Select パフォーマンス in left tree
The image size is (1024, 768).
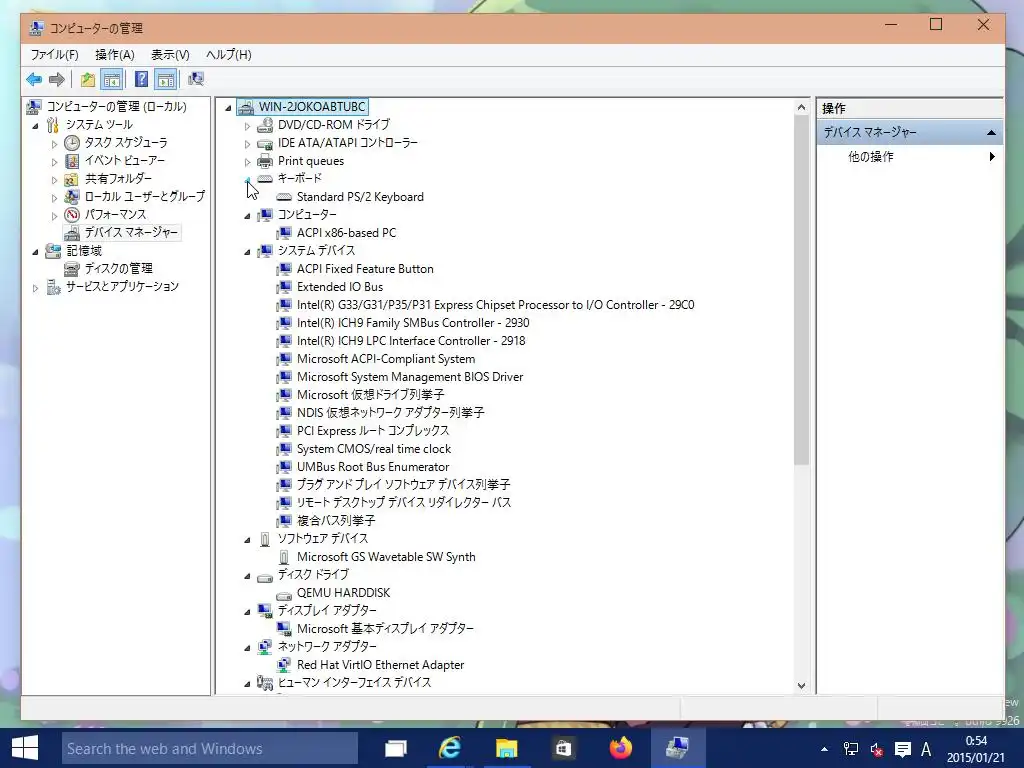[115, 214]
